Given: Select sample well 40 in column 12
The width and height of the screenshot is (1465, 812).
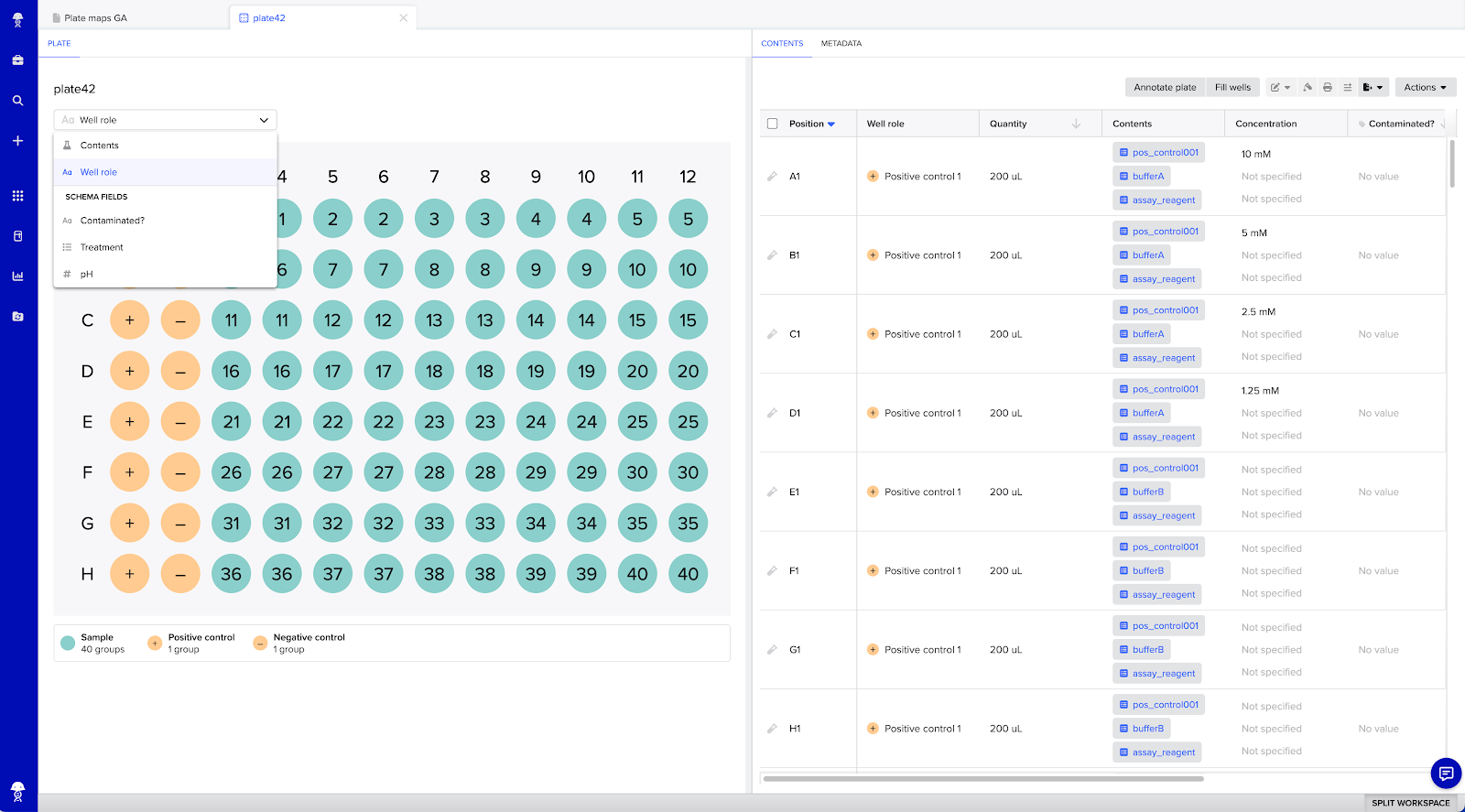Looking at the screenshot, I should pos(688,574).
